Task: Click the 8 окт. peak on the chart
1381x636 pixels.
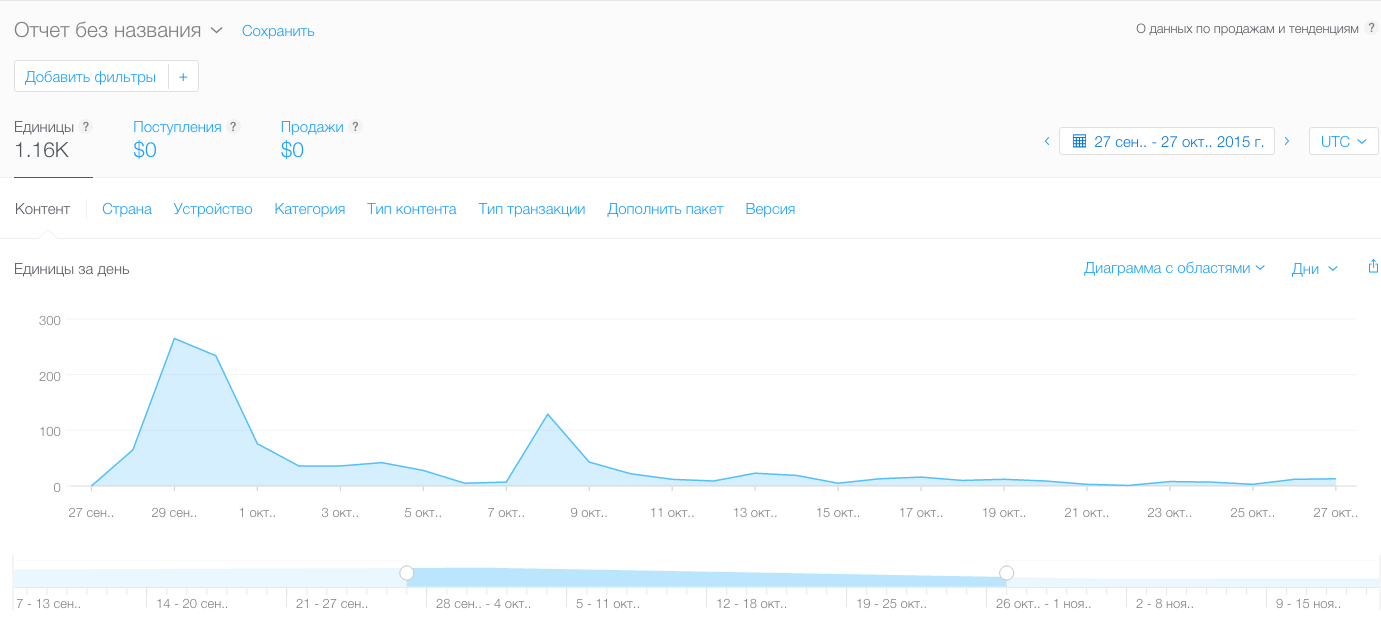Action: 548,414
